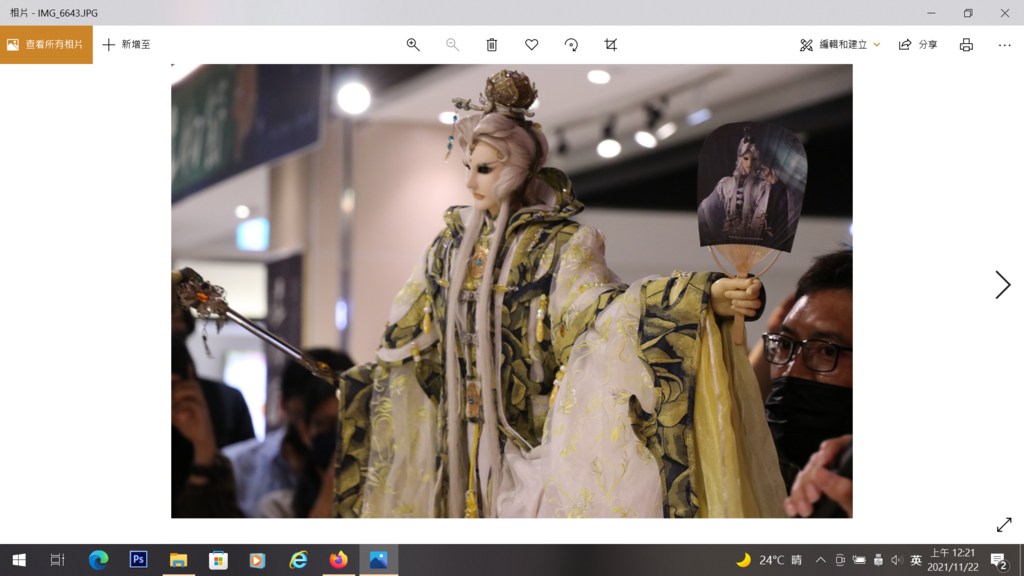The width and height of the screenshot is (1024, 576).
Task: Print the photo with printer icon
Action: (966, 44)
